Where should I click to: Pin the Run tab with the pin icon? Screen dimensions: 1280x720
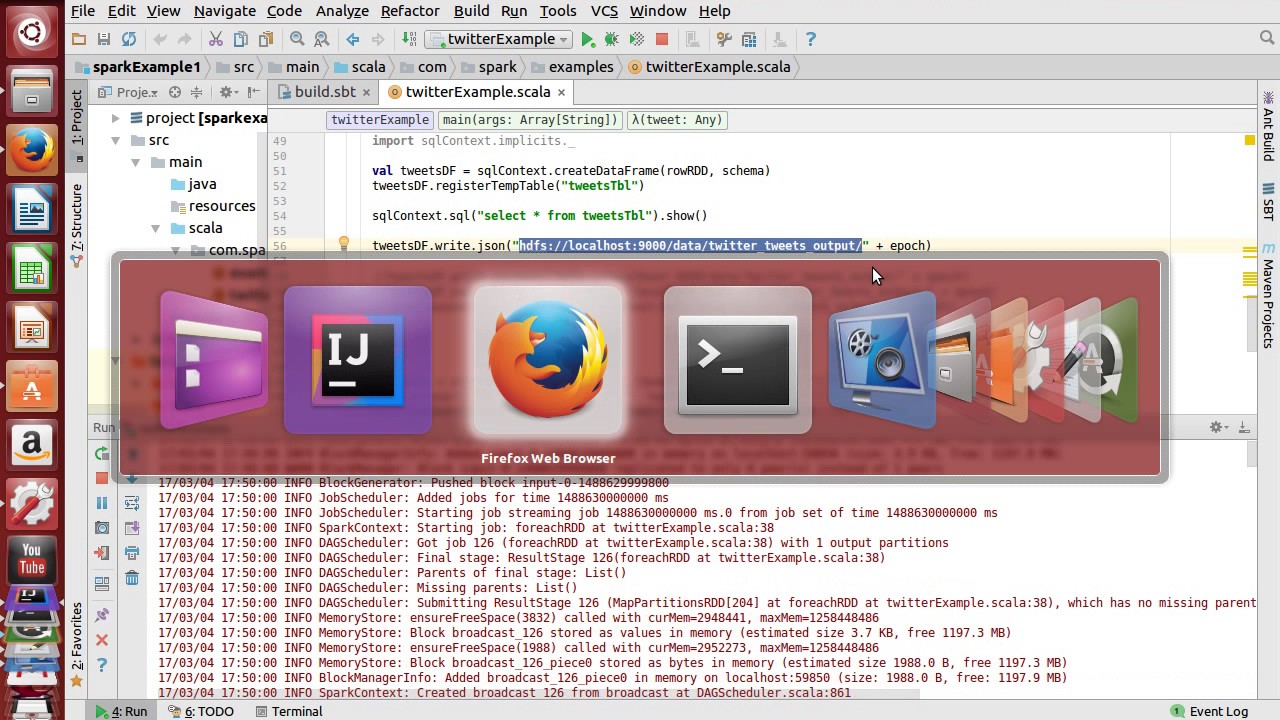[x=102, y=615]
